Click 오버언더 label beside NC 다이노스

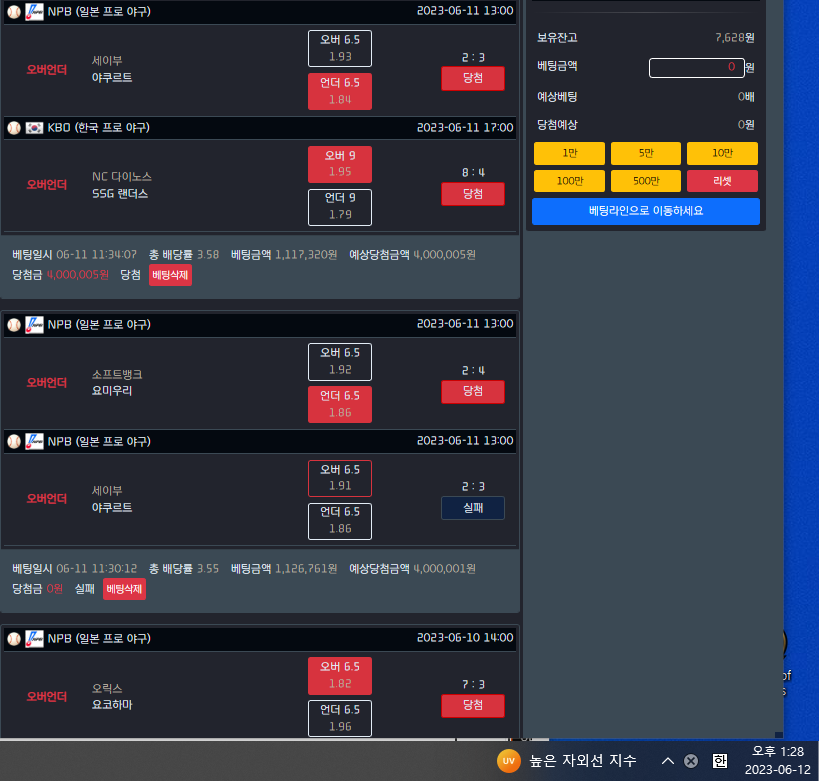tap(47, 185)
